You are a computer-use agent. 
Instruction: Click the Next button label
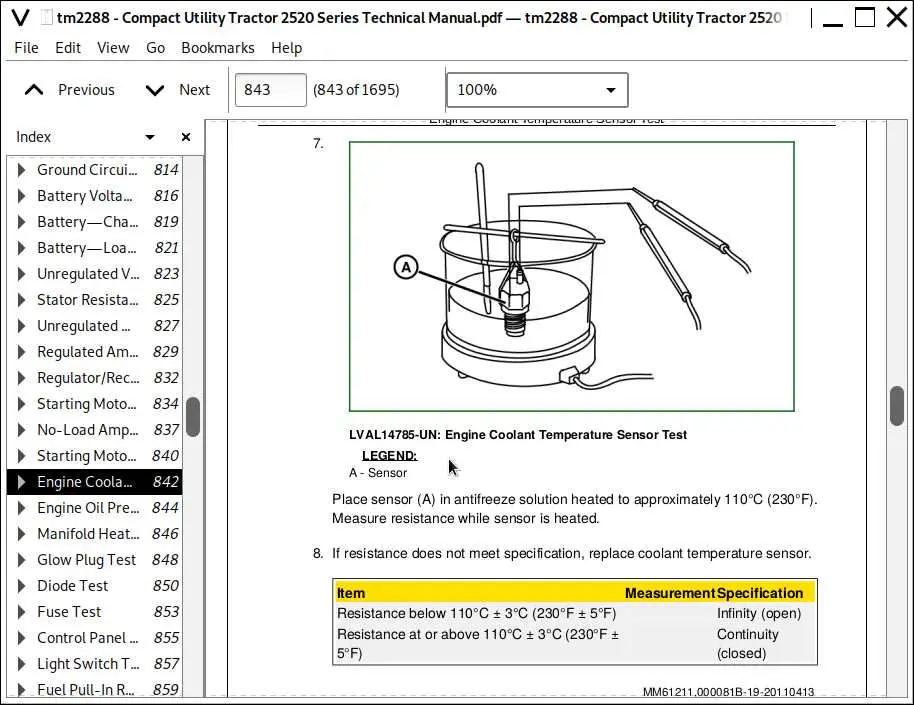pyautogui.click(x=194, y=90)
